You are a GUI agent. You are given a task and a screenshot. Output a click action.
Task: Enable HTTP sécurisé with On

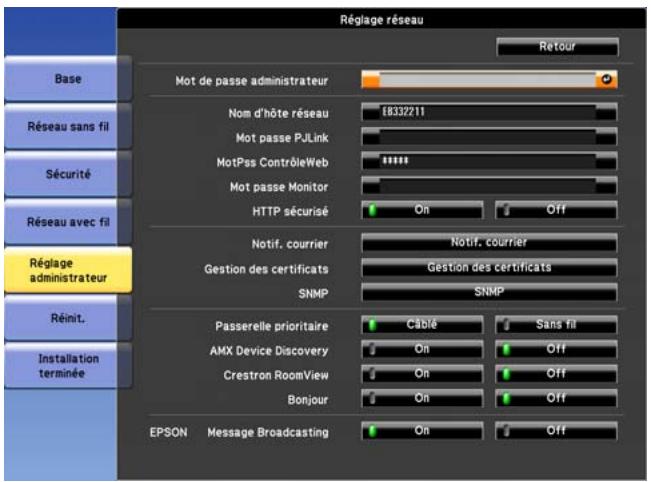pyautogui.click(x=422, y=210)
